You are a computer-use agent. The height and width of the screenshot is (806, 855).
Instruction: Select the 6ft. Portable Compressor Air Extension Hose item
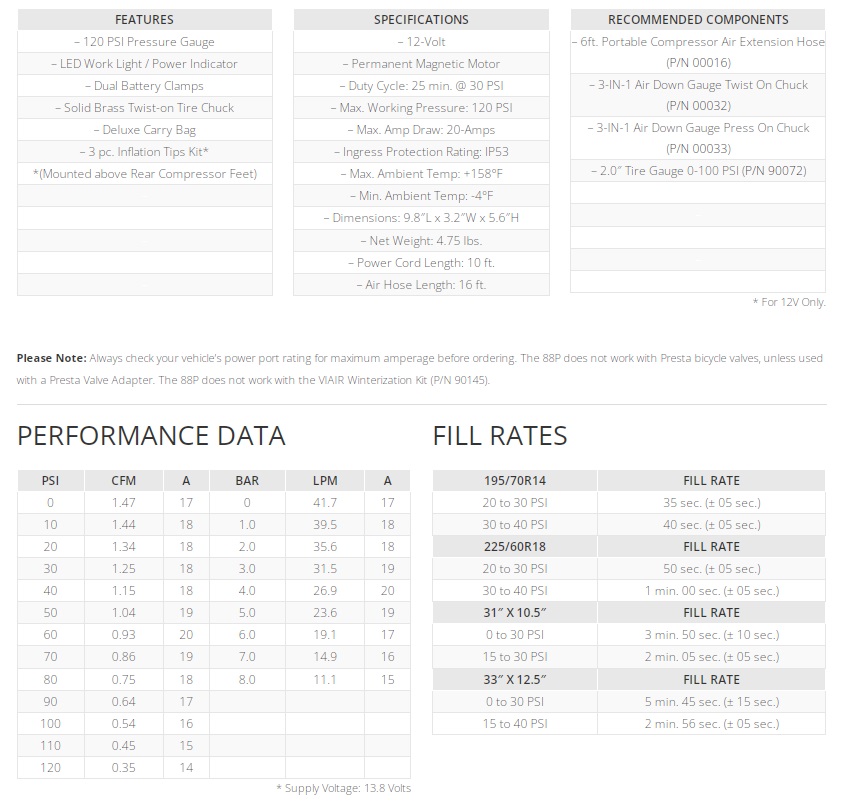tap(698, 52)
